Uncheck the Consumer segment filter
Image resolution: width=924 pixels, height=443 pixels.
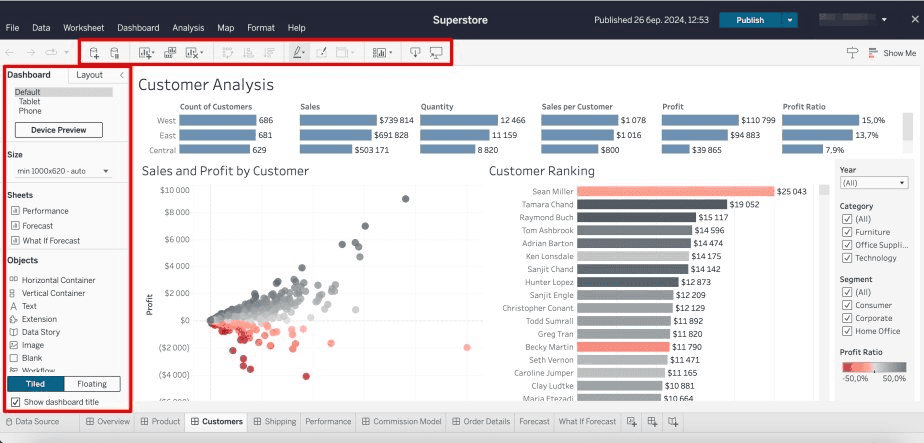point(847,305)
